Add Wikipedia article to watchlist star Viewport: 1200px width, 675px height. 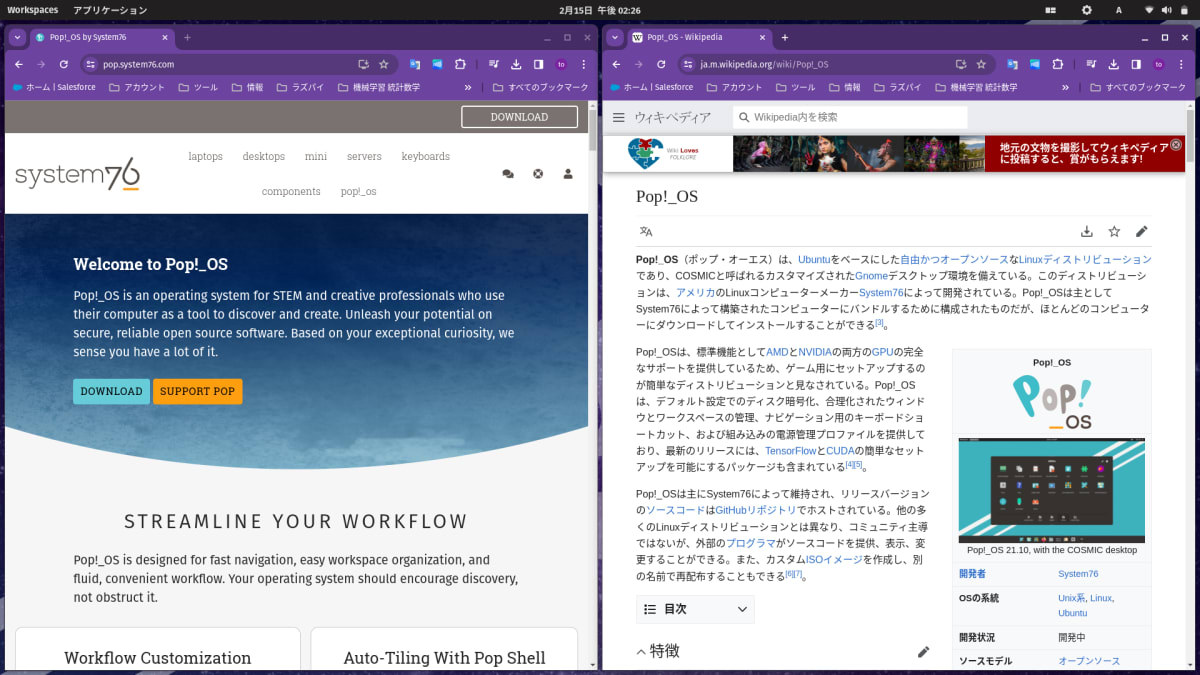point(1114,232)
